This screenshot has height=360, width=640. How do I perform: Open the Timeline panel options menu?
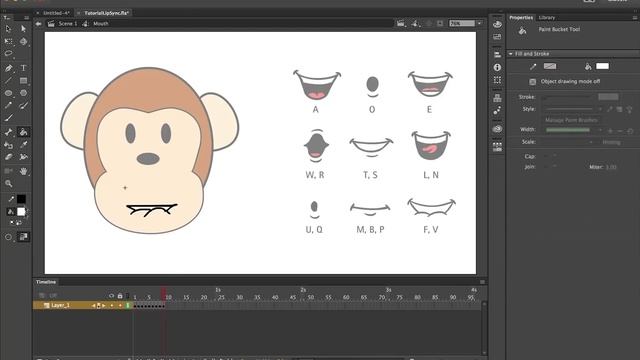pyautogui.click(x=482, y=282)
